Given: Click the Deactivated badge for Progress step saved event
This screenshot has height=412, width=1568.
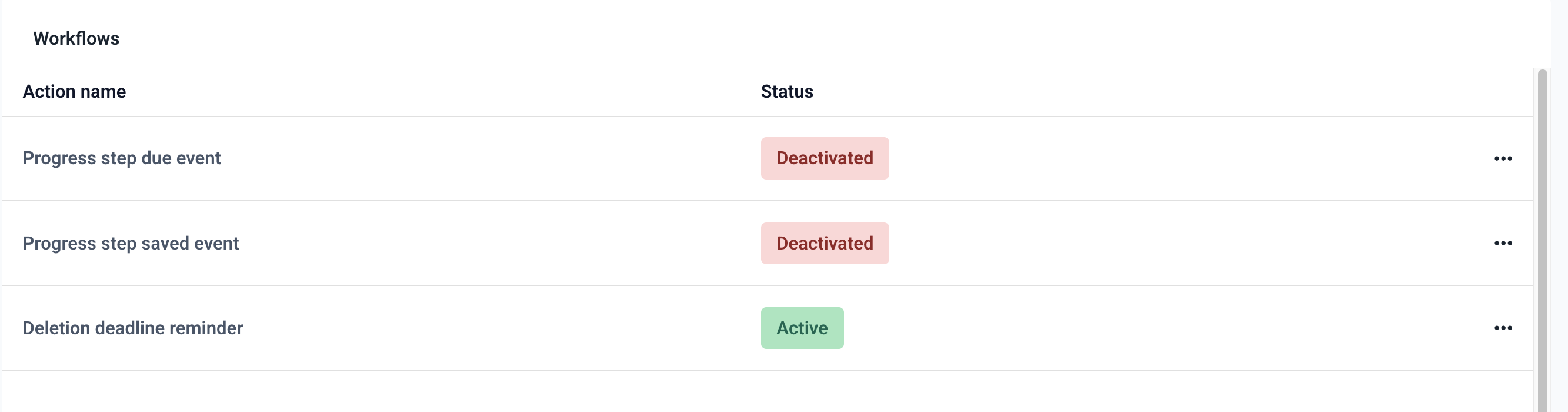Looking at the screenshot, I should 824,243.
